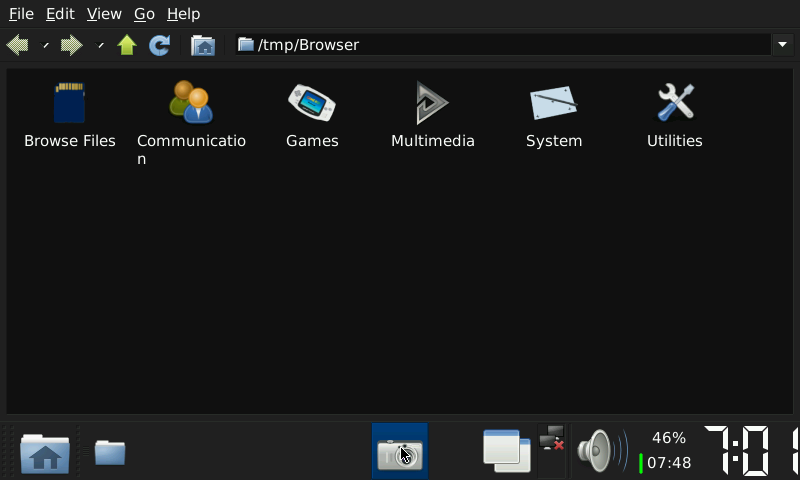Click the /tmp/Browser address field
Viewport: 800px width, 480px height.
[500, 45]
